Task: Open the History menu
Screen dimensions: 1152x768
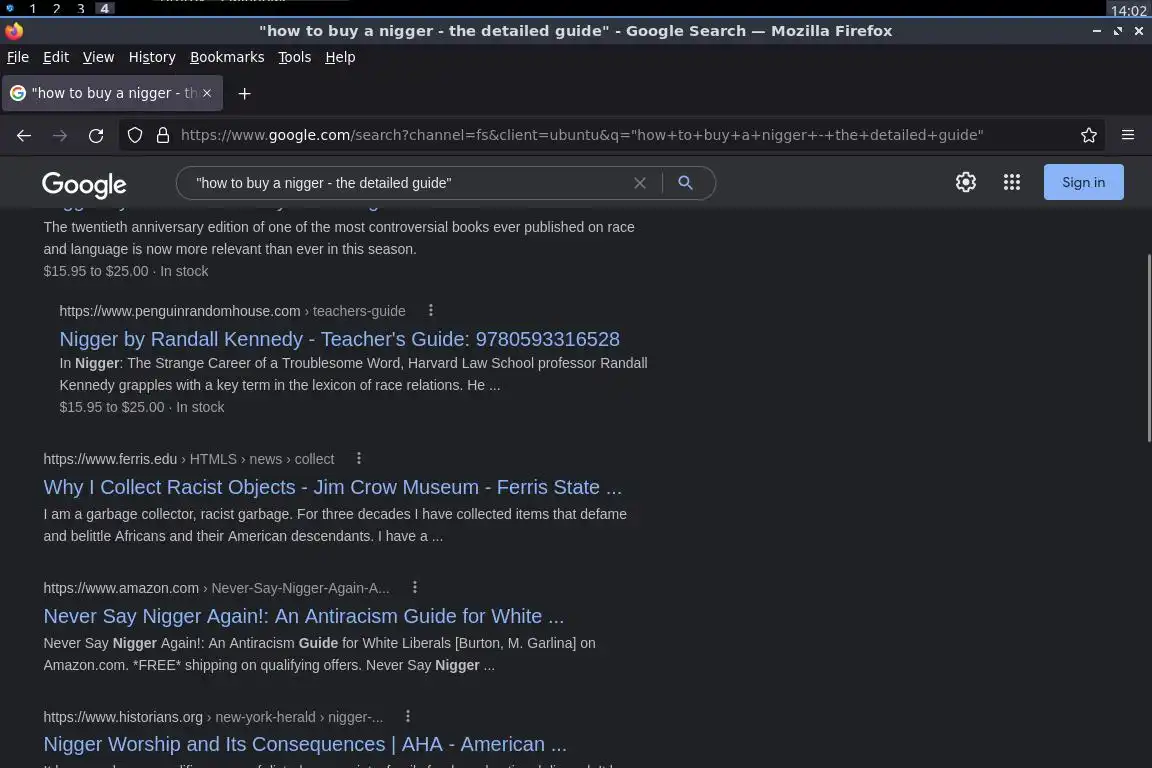Action: [152, 57]
